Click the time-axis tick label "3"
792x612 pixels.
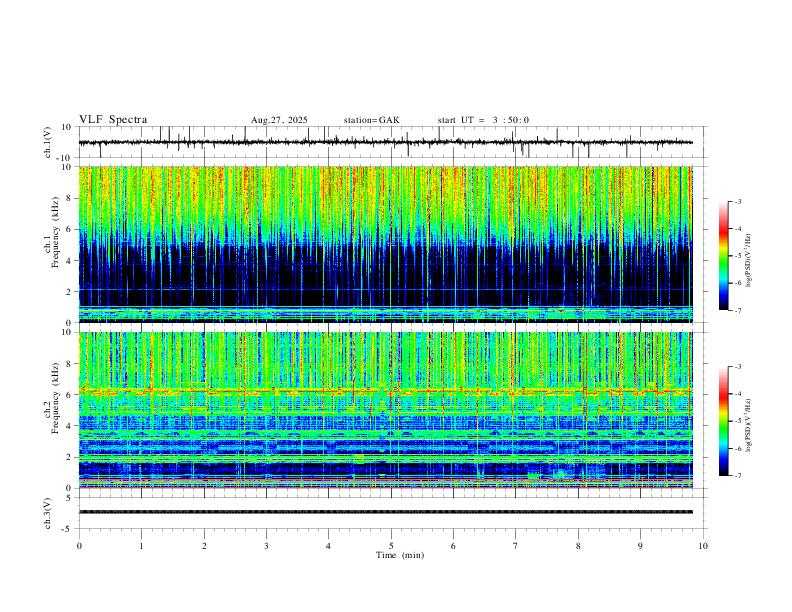coord(266,546)
